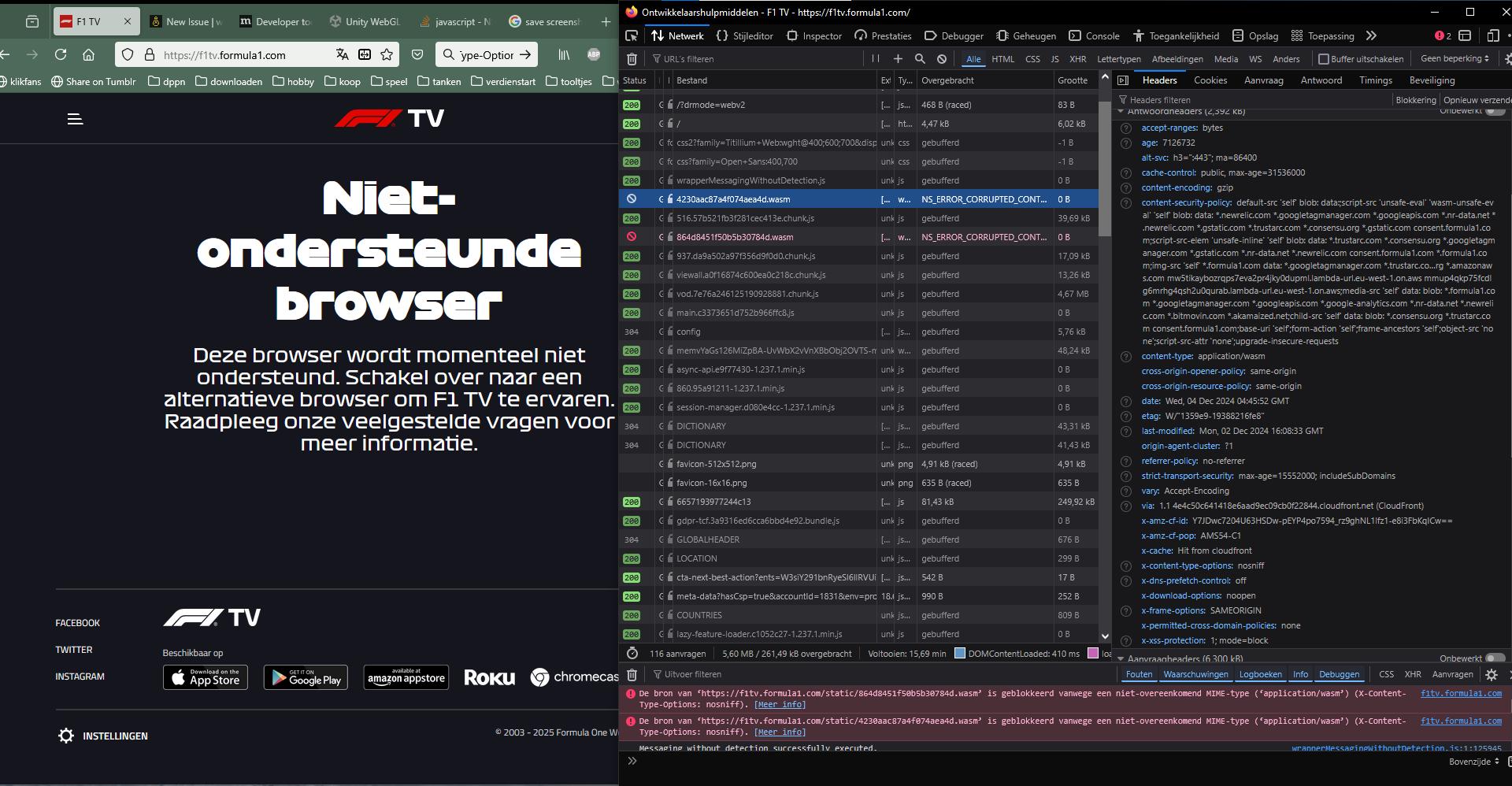This screenshot has height=786, width=1512.
Task: Click the INSTELLINGEN gear icon
Action: click(x=65, y=735)
